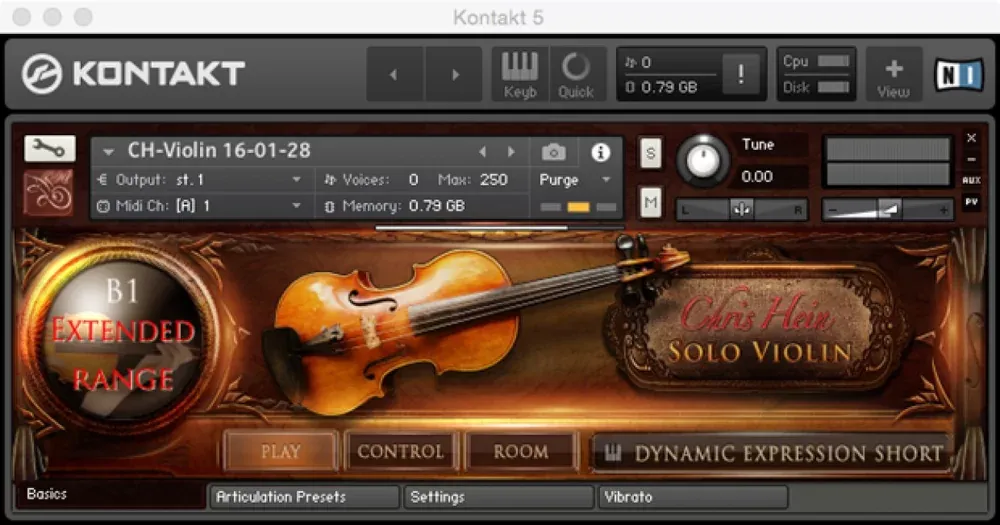
Task: Switch to the PLAY page
Action: click(x=280, y=452)
